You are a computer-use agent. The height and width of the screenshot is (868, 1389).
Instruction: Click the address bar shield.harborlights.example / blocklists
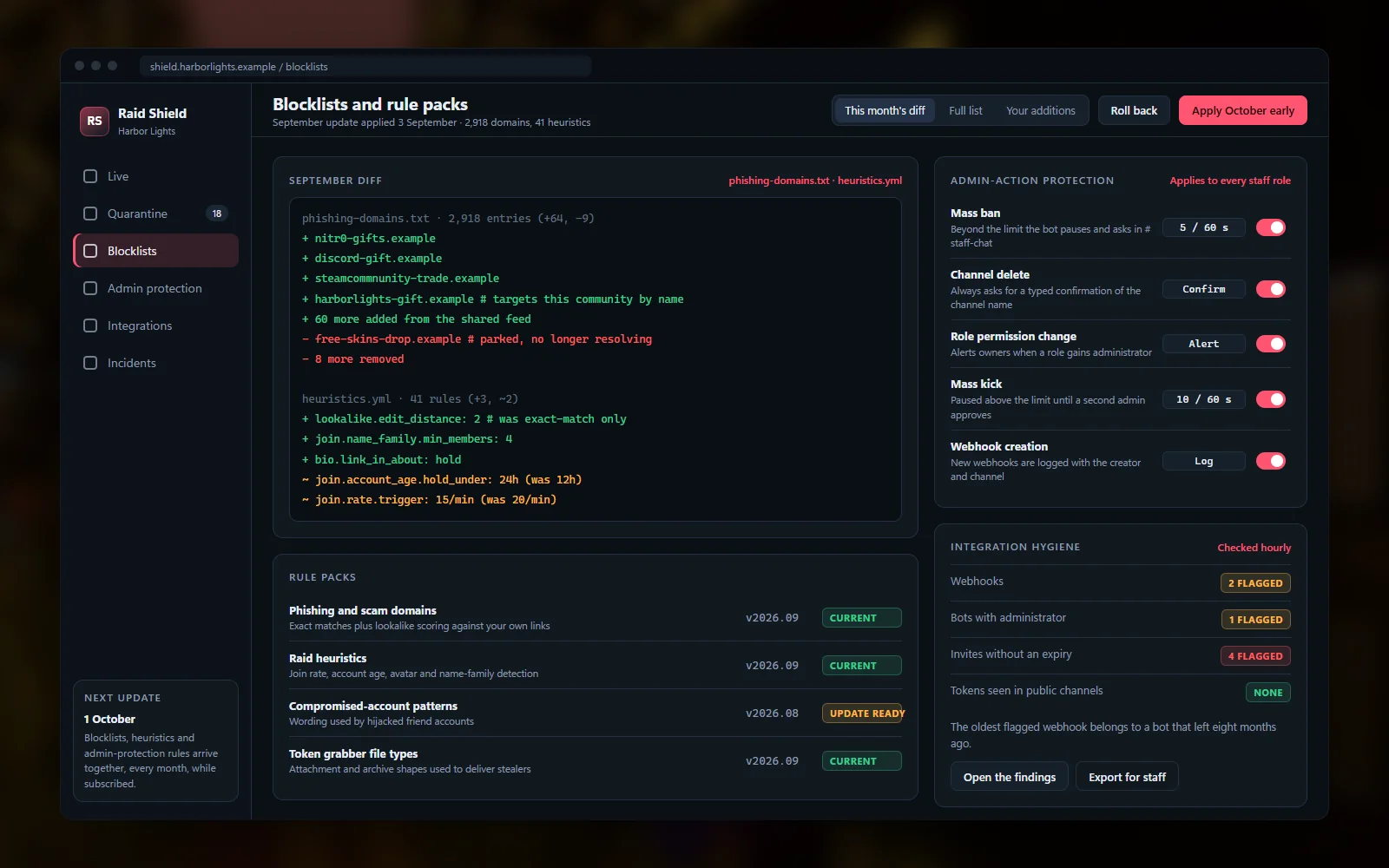click(365, 66)
